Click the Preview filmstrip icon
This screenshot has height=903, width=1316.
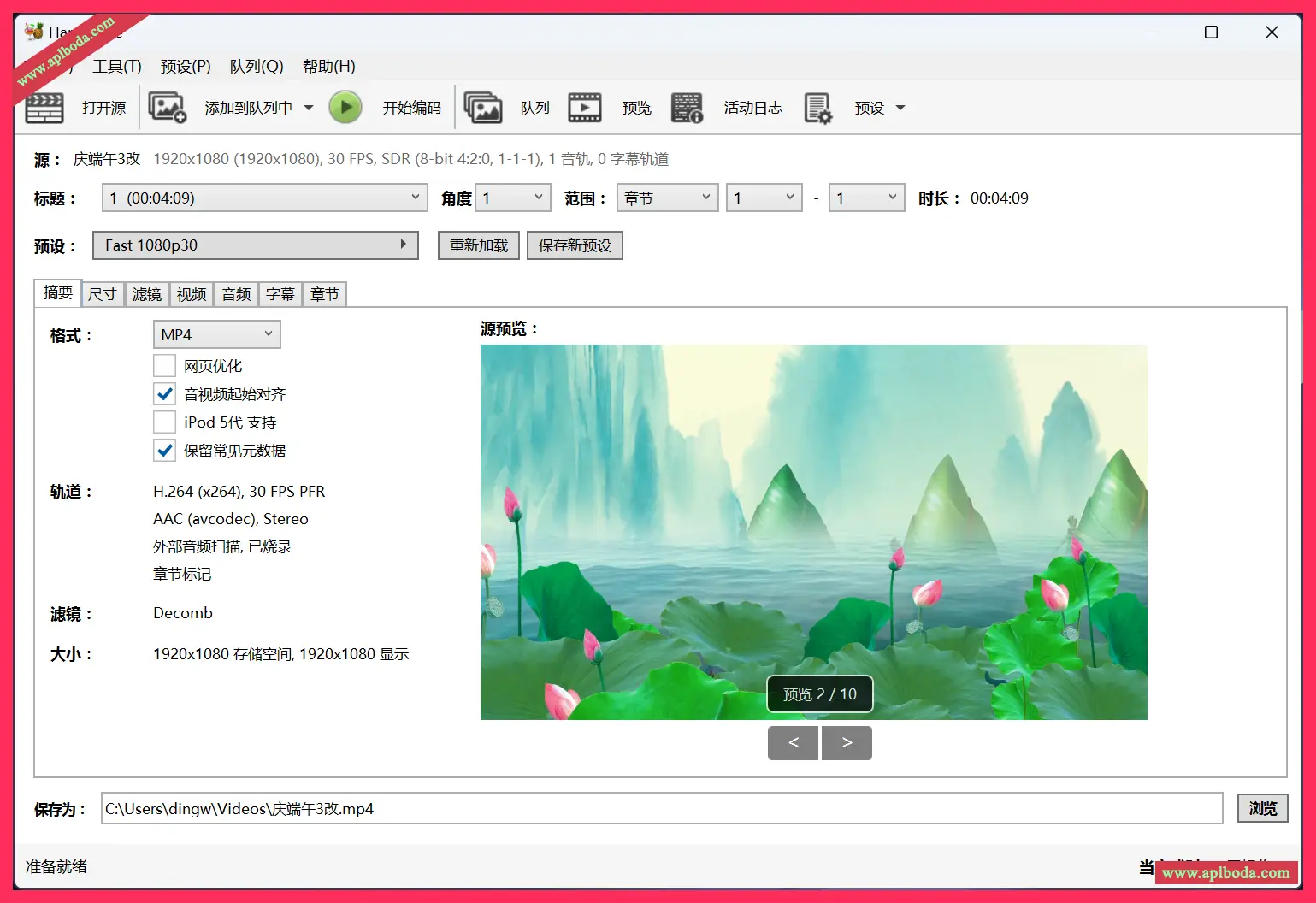click(585, 108)
